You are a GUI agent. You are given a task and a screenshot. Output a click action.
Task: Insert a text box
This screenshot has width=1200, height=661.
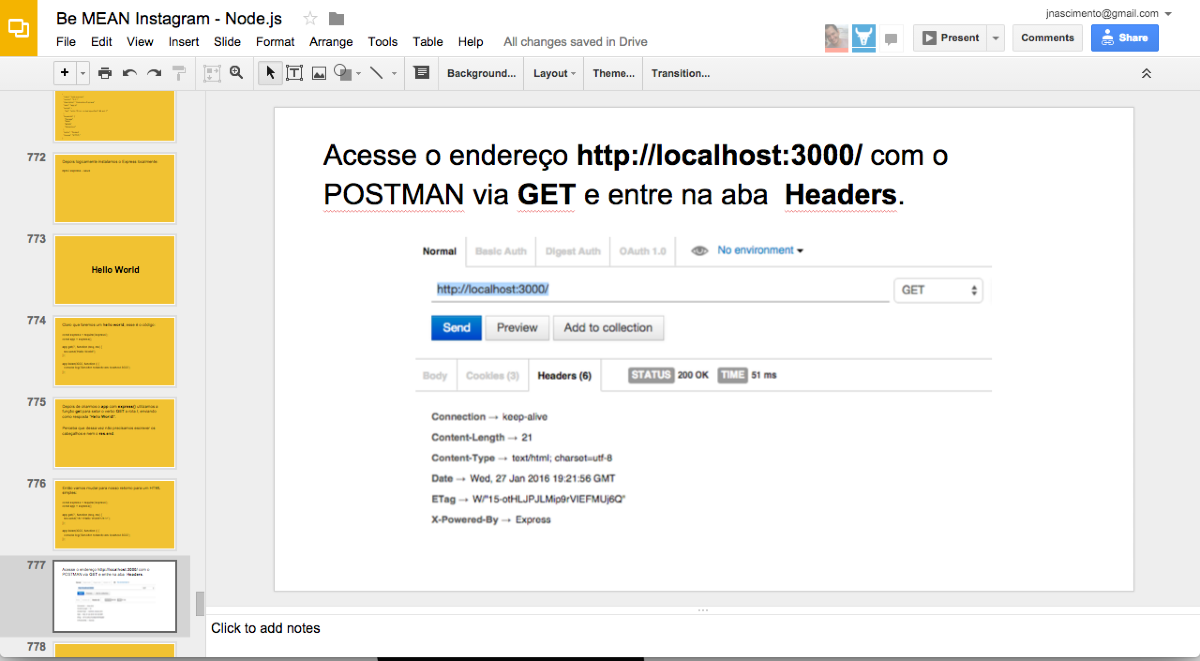[x=295, y=73]
